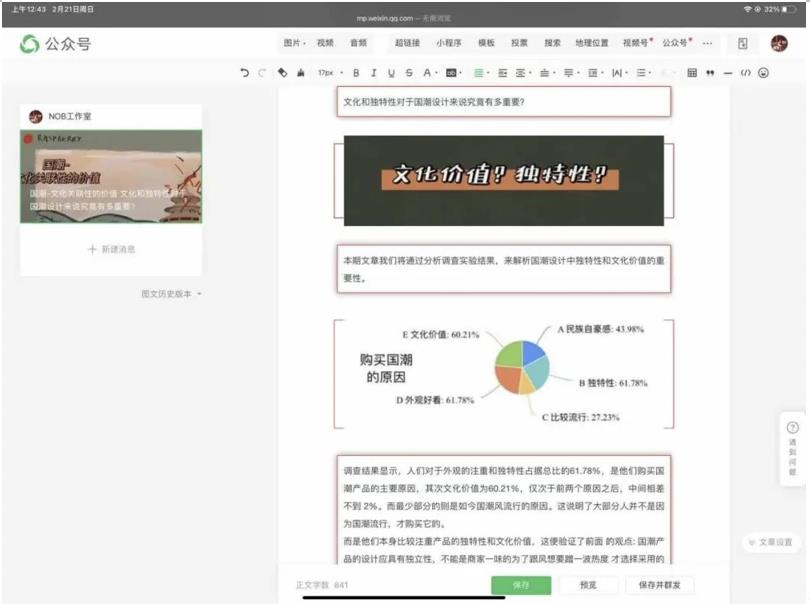Click the indent alignment icon

tap(503, 73)
